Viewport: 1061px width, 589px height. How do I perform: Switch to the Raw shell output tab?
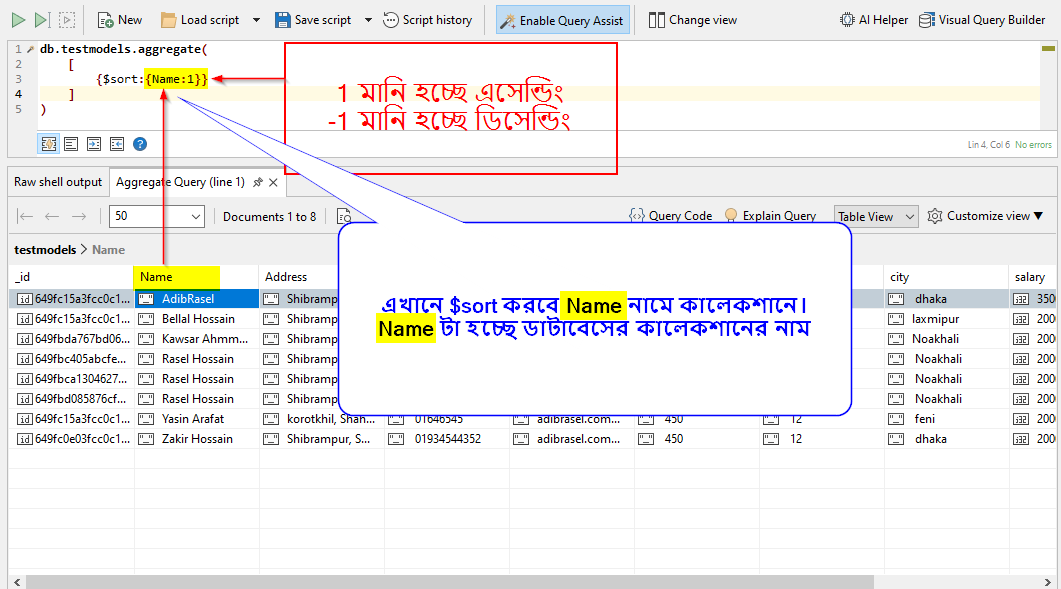tap(58, 182)
